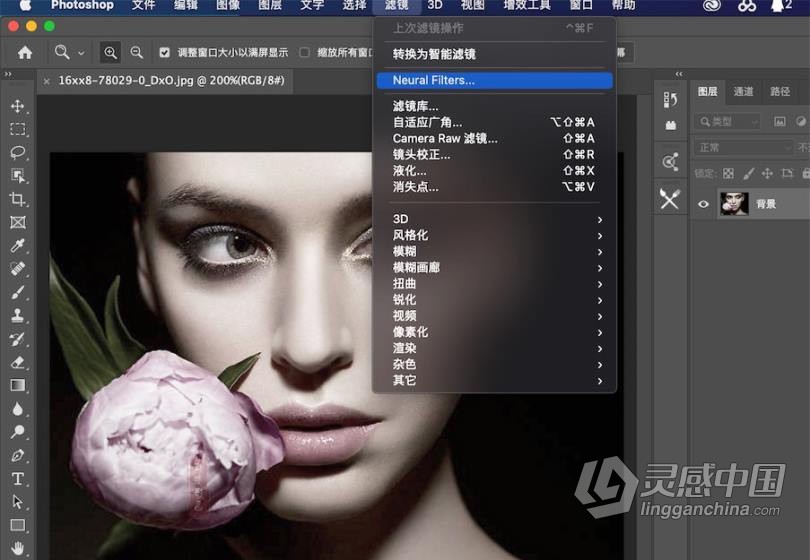This screenshot has height=560, width=810.
Task: Select the Rectangle shape tool
Action: (x=18, y=525)
